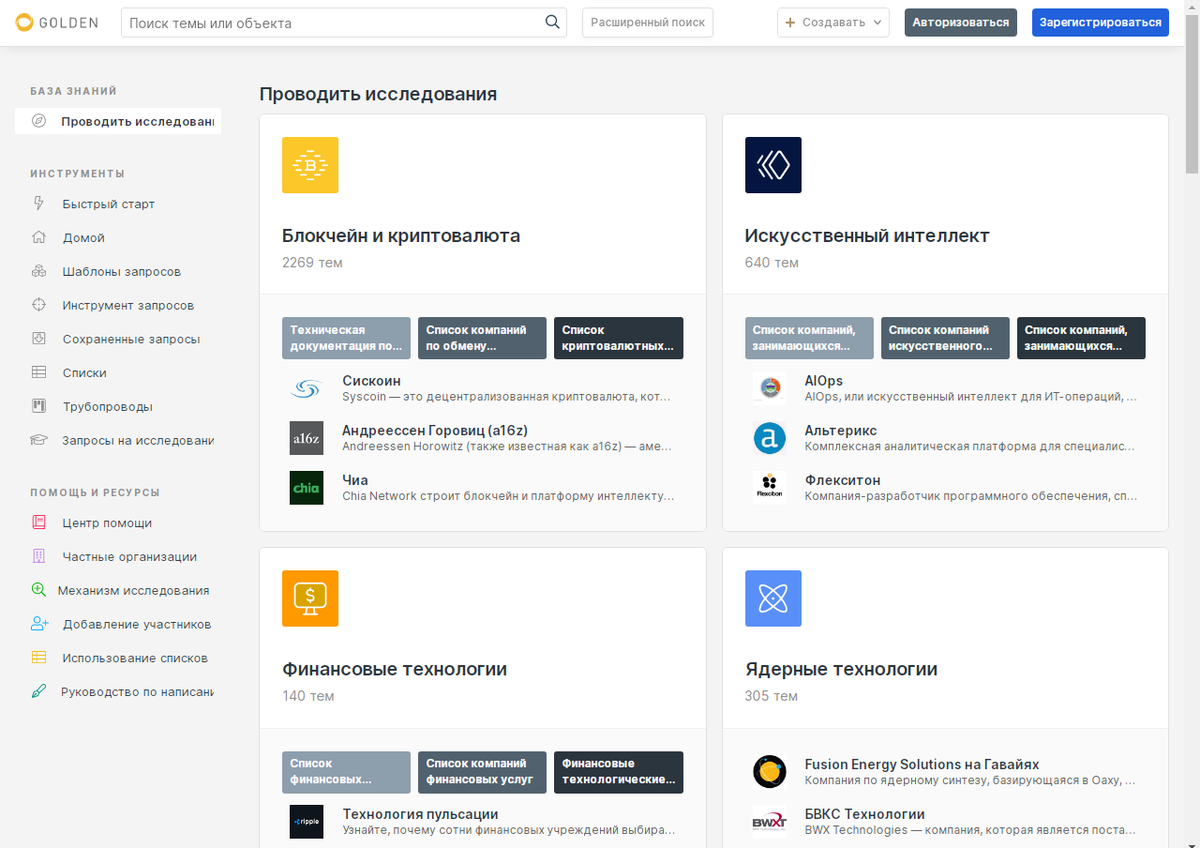1200x848 pixels.
Task: Open the Чиа entry title
Action: (x=355, y=480)
